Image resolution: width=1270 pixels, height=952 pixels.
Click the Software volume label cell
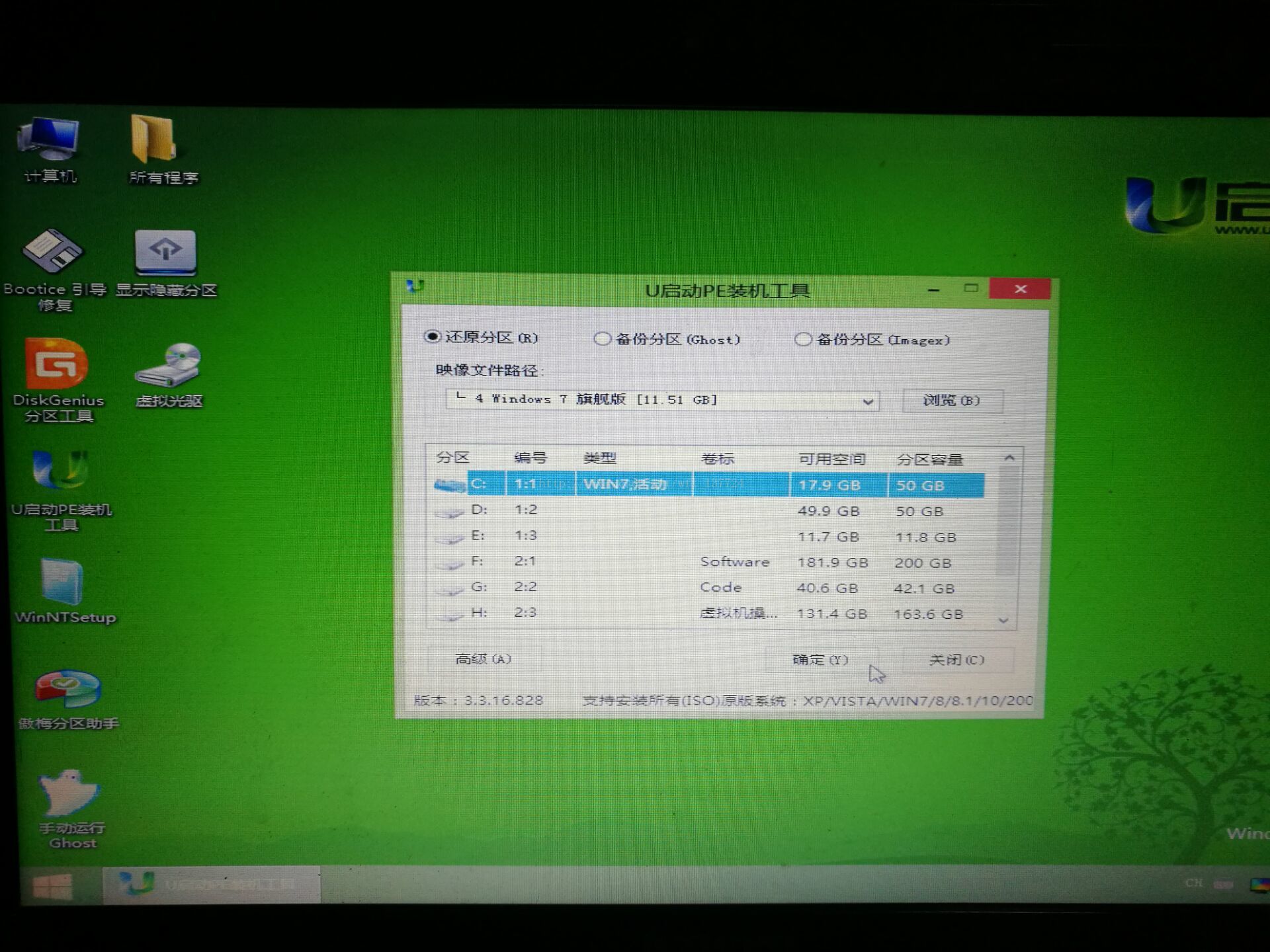(735, 562)
